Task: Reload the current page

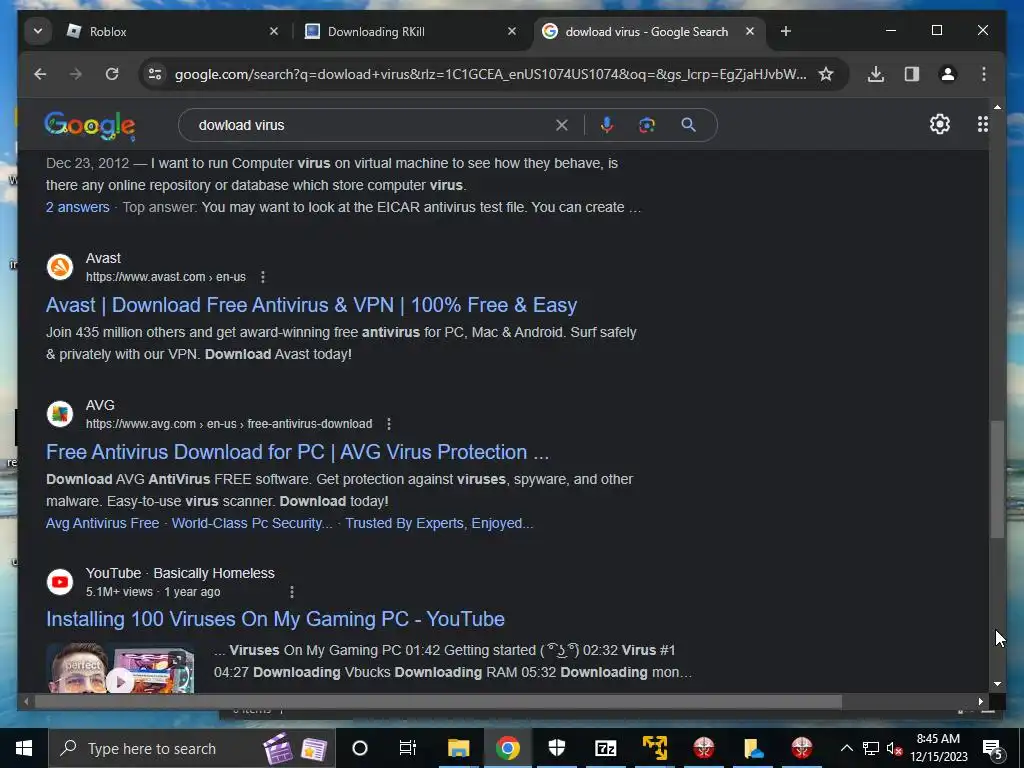Action: [x=112, y=74]
